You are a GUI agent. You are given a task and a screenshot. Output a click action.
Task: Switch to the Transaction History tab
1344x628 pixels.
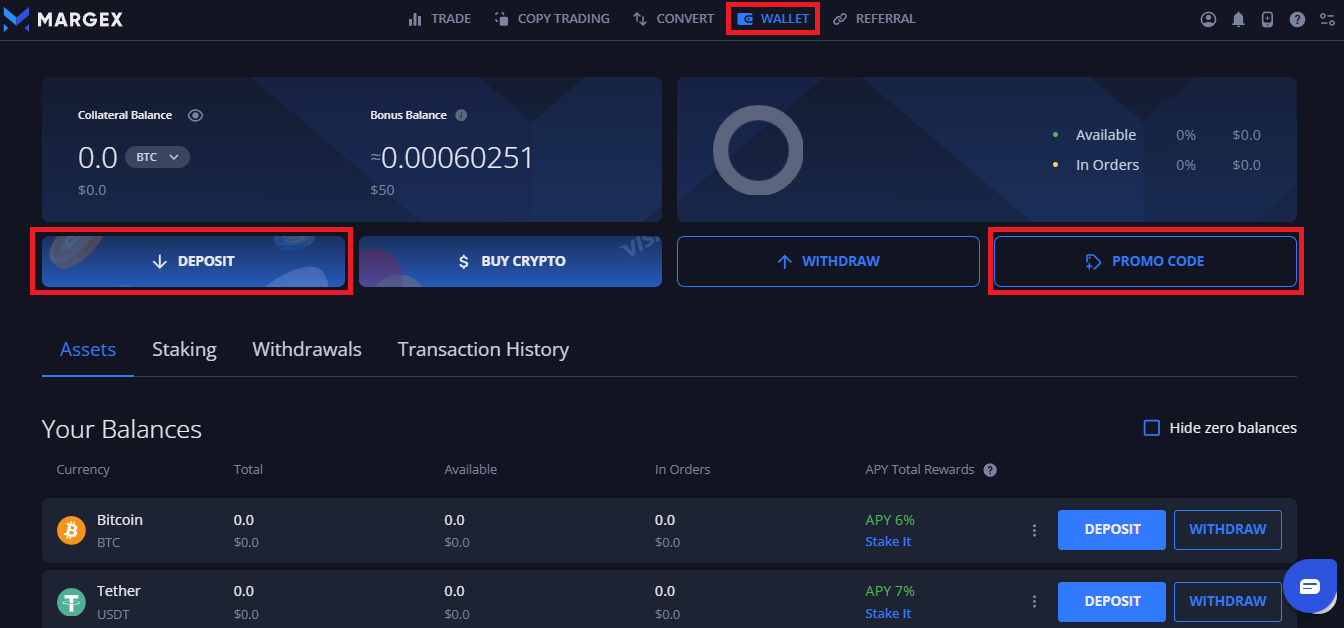(x=483, y=349)
